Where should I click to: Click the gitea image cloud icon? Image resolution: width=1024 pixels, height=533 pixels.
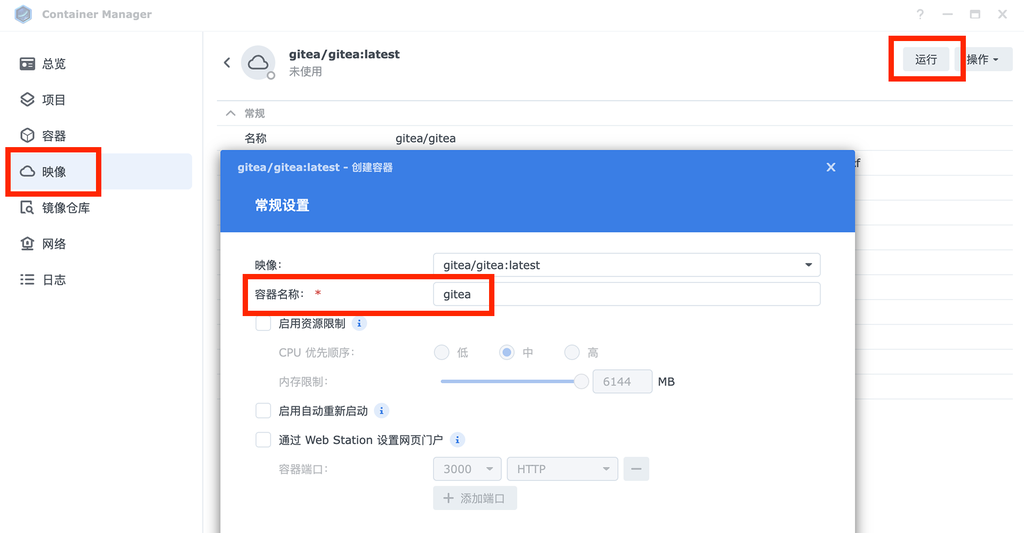coord(258,63)
